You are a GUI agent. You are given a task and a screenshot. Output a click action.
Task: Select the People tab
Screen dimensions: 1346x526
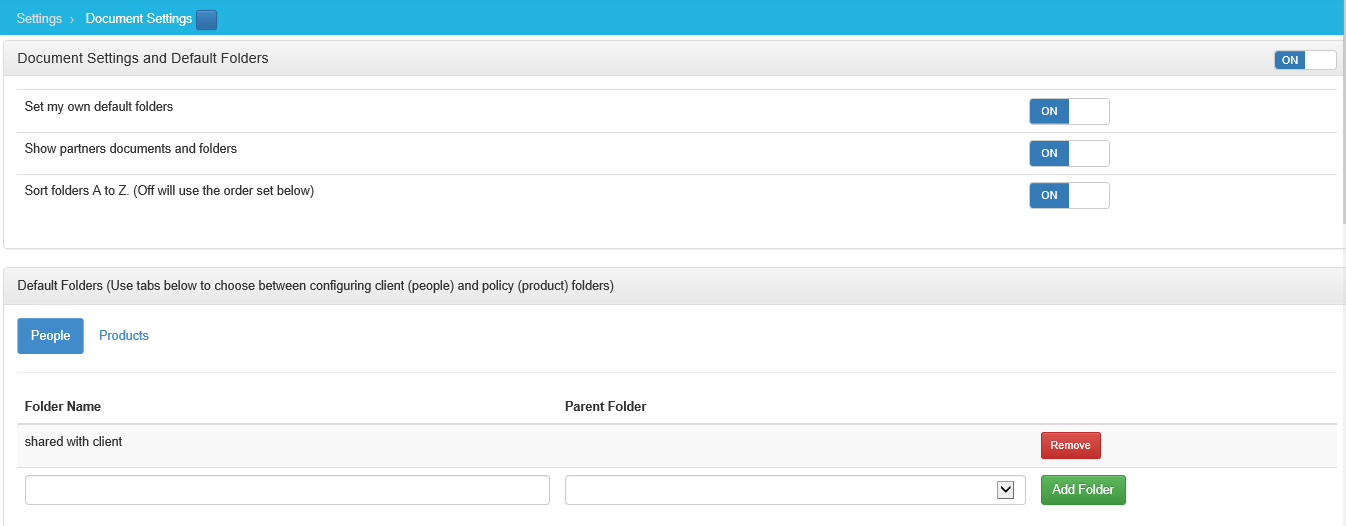50,336
